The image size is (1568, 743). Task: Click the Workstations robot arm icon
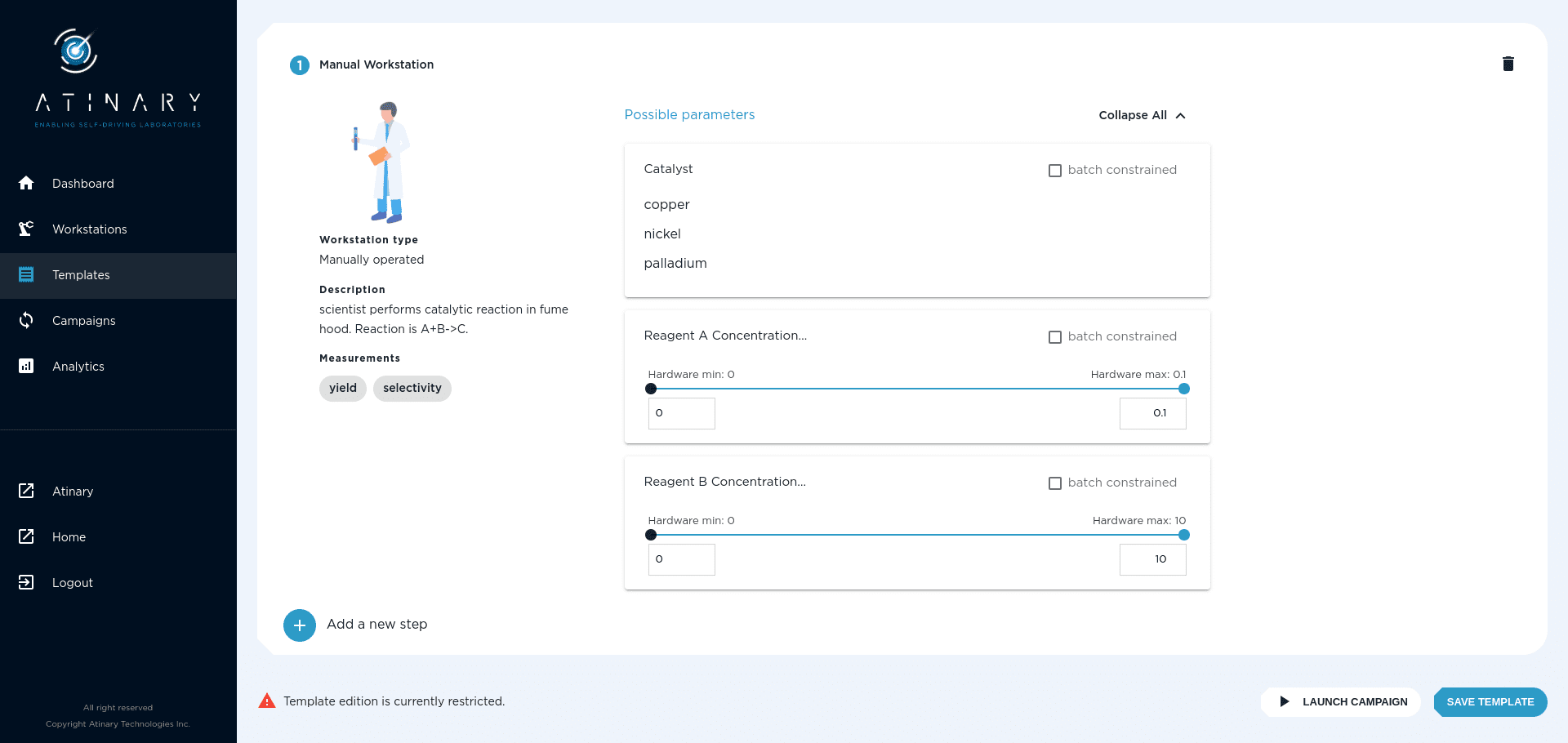tap(26, 229)
